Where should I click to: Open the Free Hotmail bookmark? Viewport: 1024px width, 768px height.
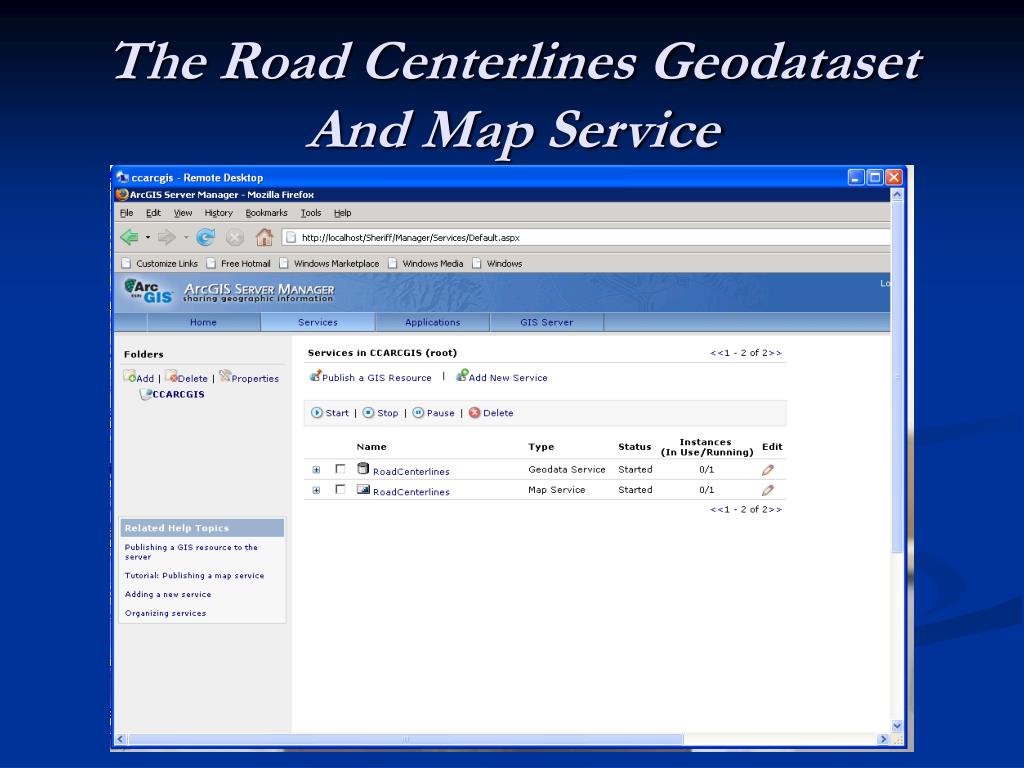click(238, 263)
